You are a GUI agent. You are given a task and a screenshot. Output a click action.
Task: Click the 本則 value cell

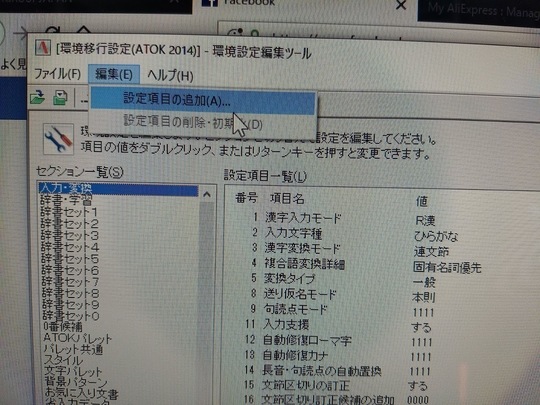click(424, 297)
